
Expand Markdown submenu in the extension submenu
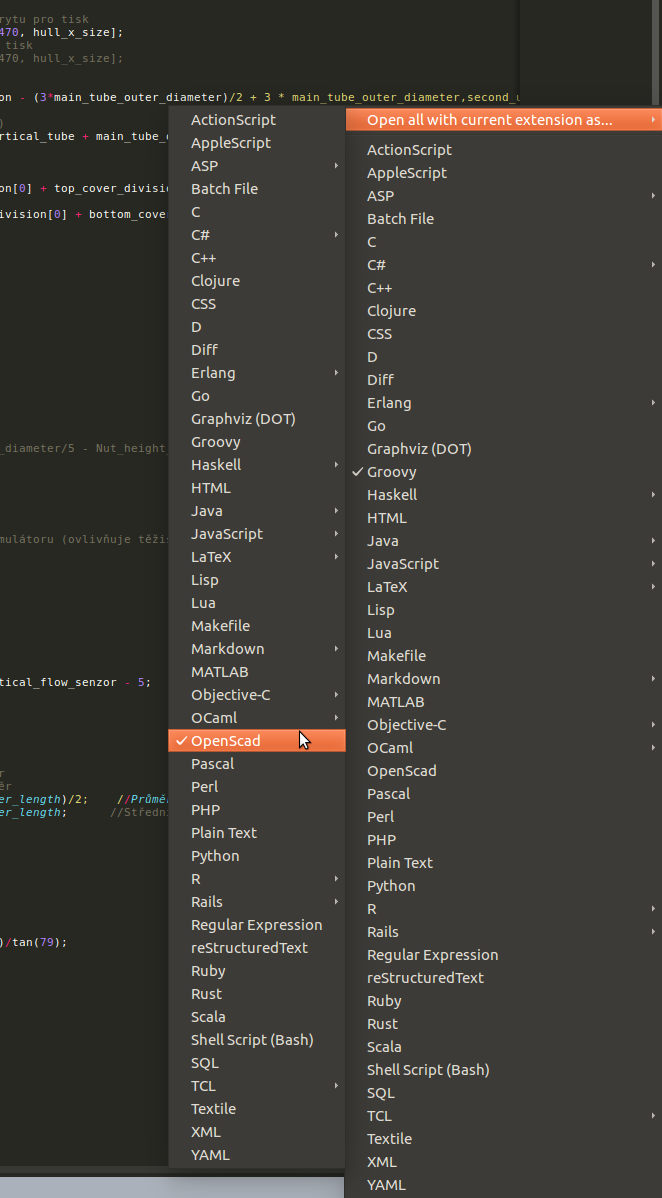click(x=653, y=679)
